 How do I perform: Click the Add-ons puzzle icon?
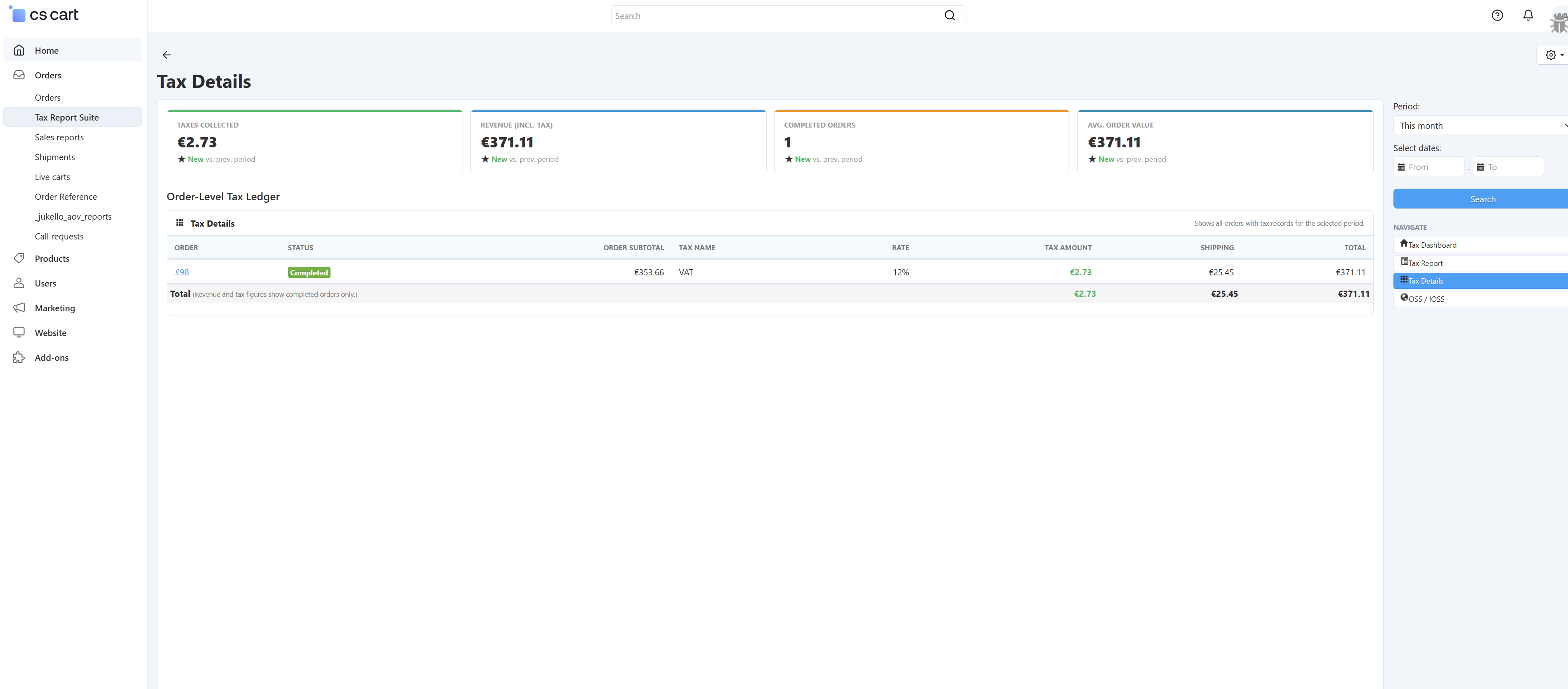19,358
